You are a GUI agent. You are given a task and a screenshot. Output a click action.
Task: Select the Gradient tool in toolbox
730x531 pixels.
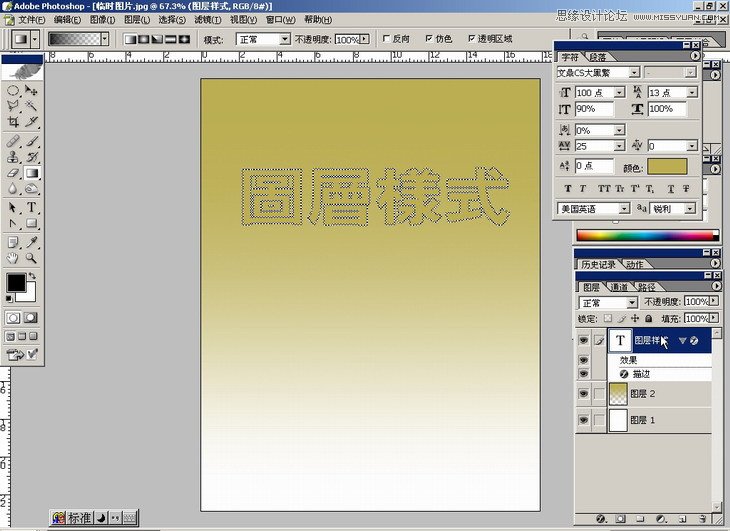31,173
